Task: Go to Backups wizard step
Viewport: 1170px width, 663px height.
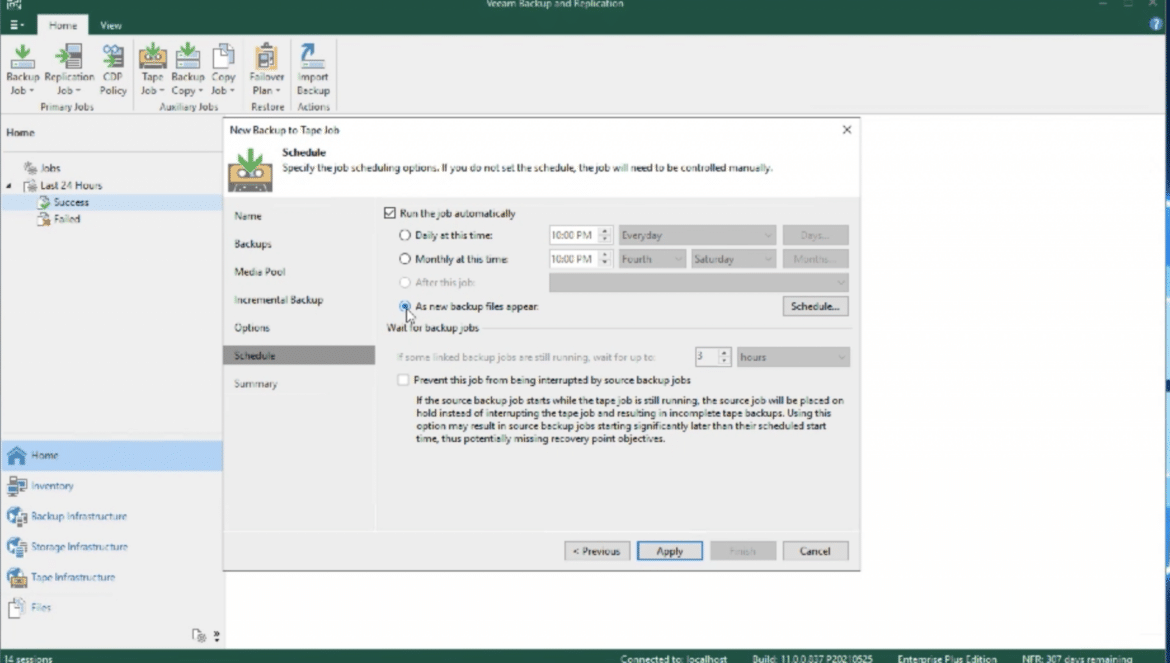Action: [x=253, y=244]
